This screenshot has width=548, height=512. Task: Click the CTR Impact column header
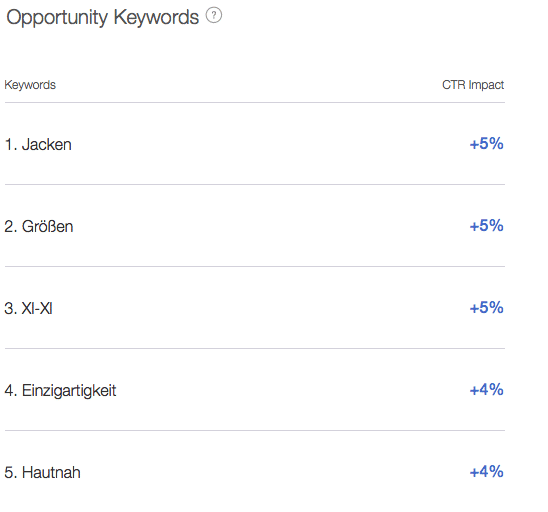coord(473,85)
